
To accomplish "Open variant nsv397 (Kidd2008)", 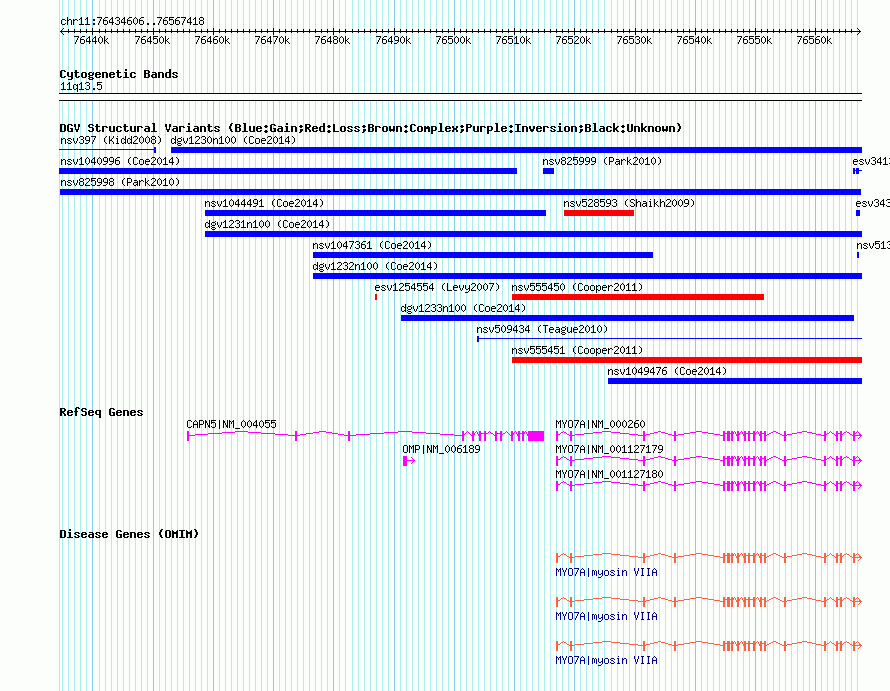I will pyautogui.click(x=111, y=140).
